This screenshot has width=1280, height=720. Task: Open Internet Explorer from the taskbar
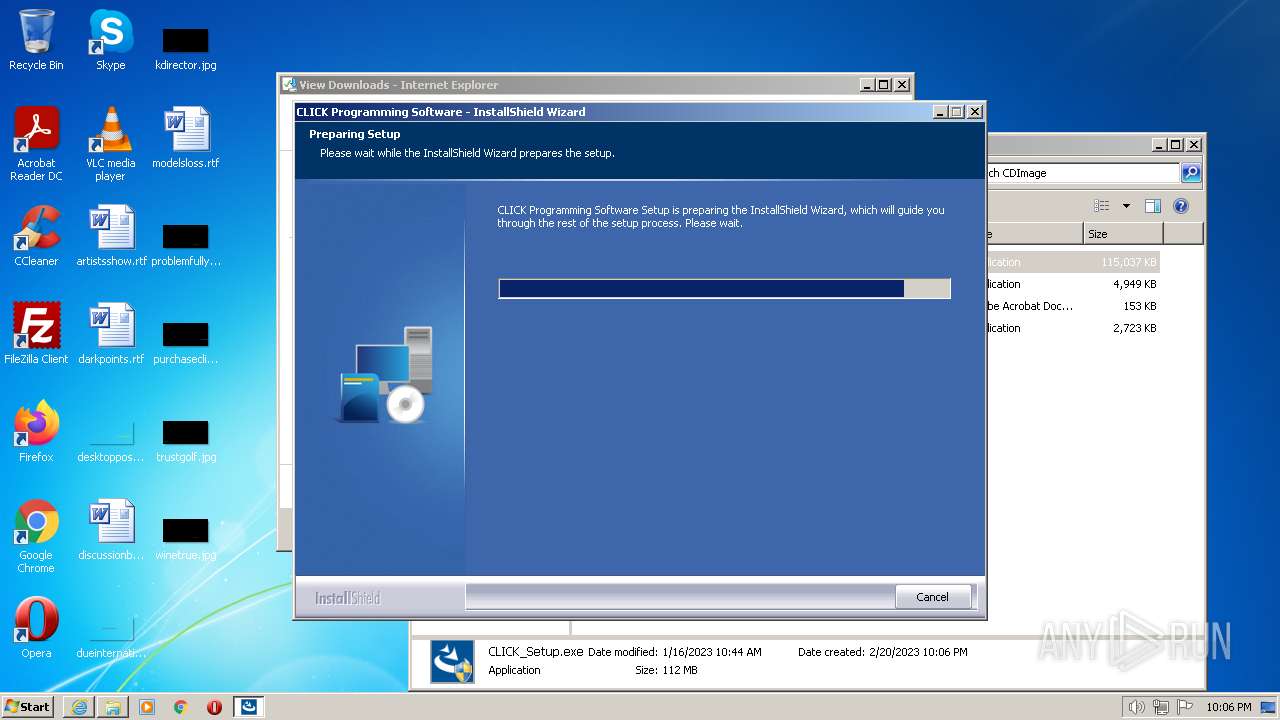pyautogui.click(x=79, y=707)
